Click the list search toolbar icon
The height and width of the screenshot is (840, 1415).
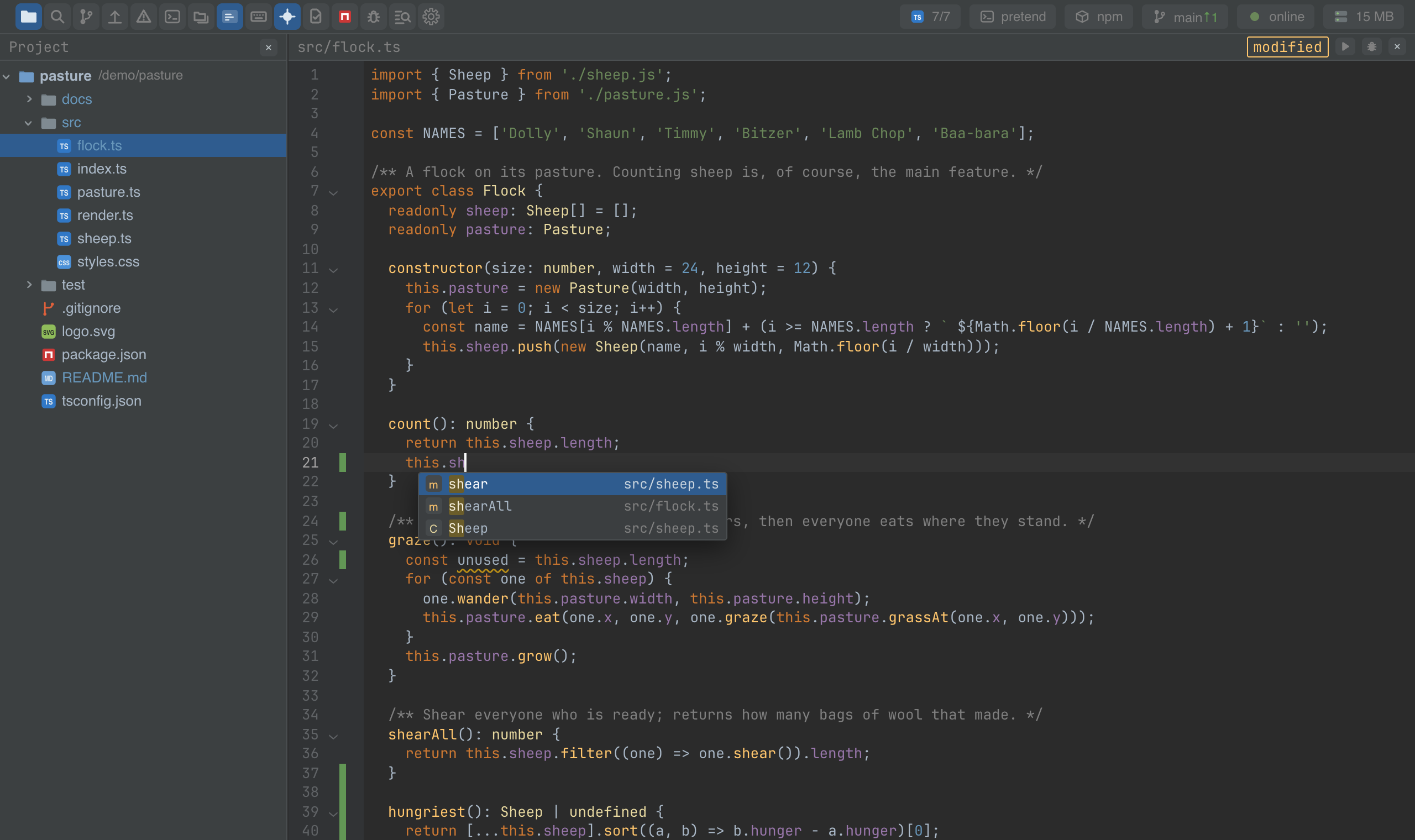402,17
